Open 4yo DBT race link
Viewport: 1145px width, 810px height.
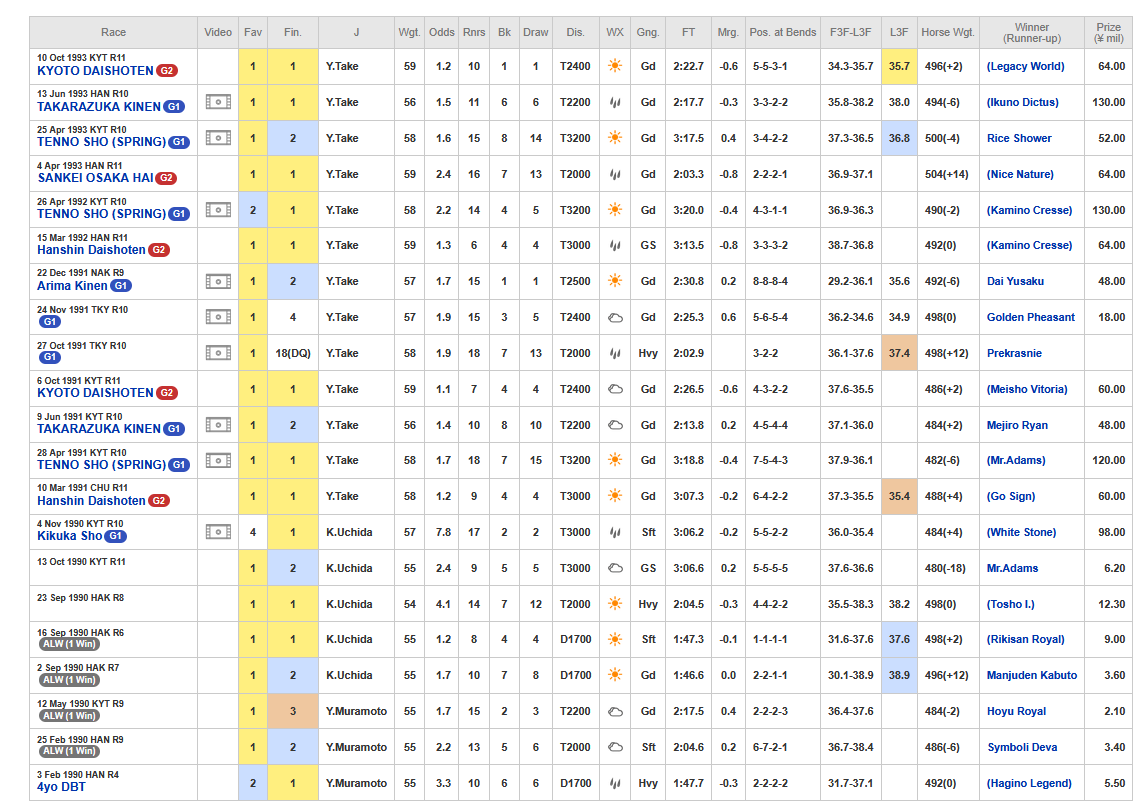click(x=61, y=787)
